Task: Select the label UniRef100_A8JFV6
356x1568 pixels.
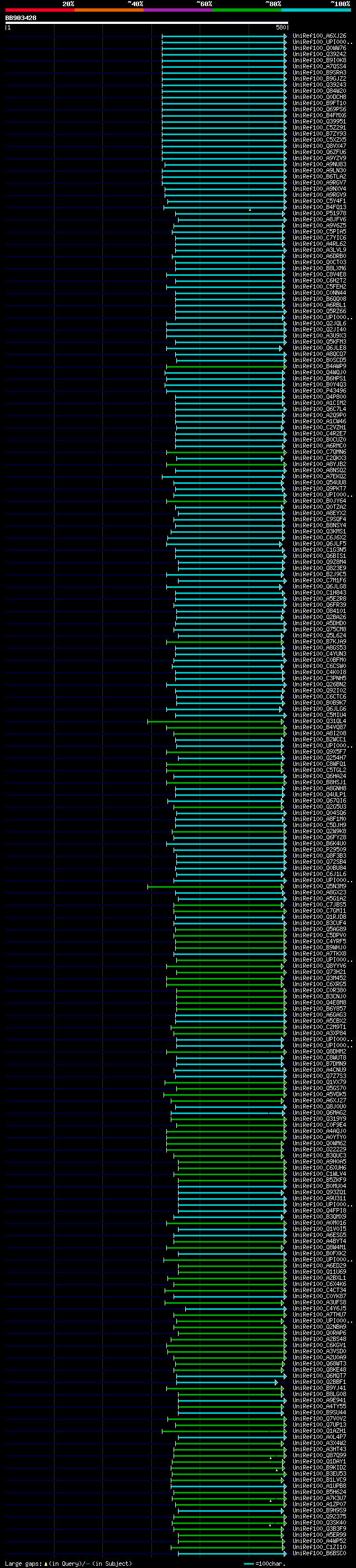Action: click(x=319, y=219)
